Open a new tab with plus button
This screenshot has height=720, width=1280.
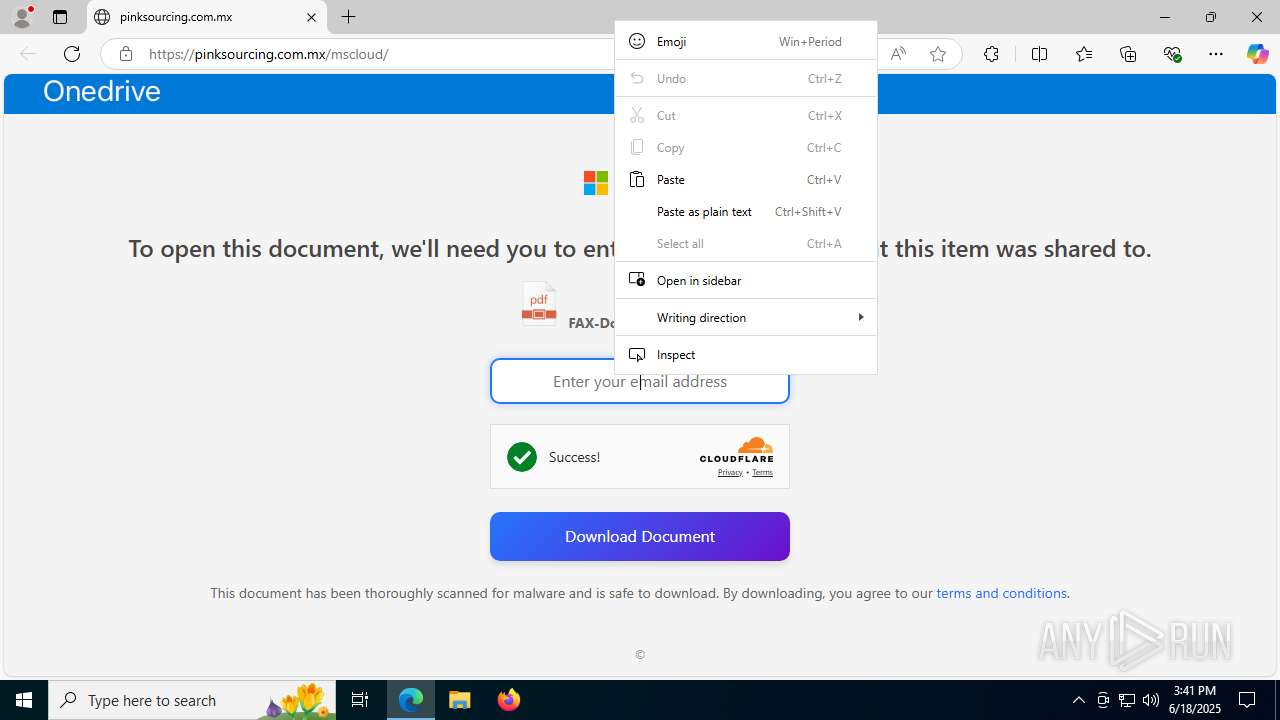coord(348,17)
